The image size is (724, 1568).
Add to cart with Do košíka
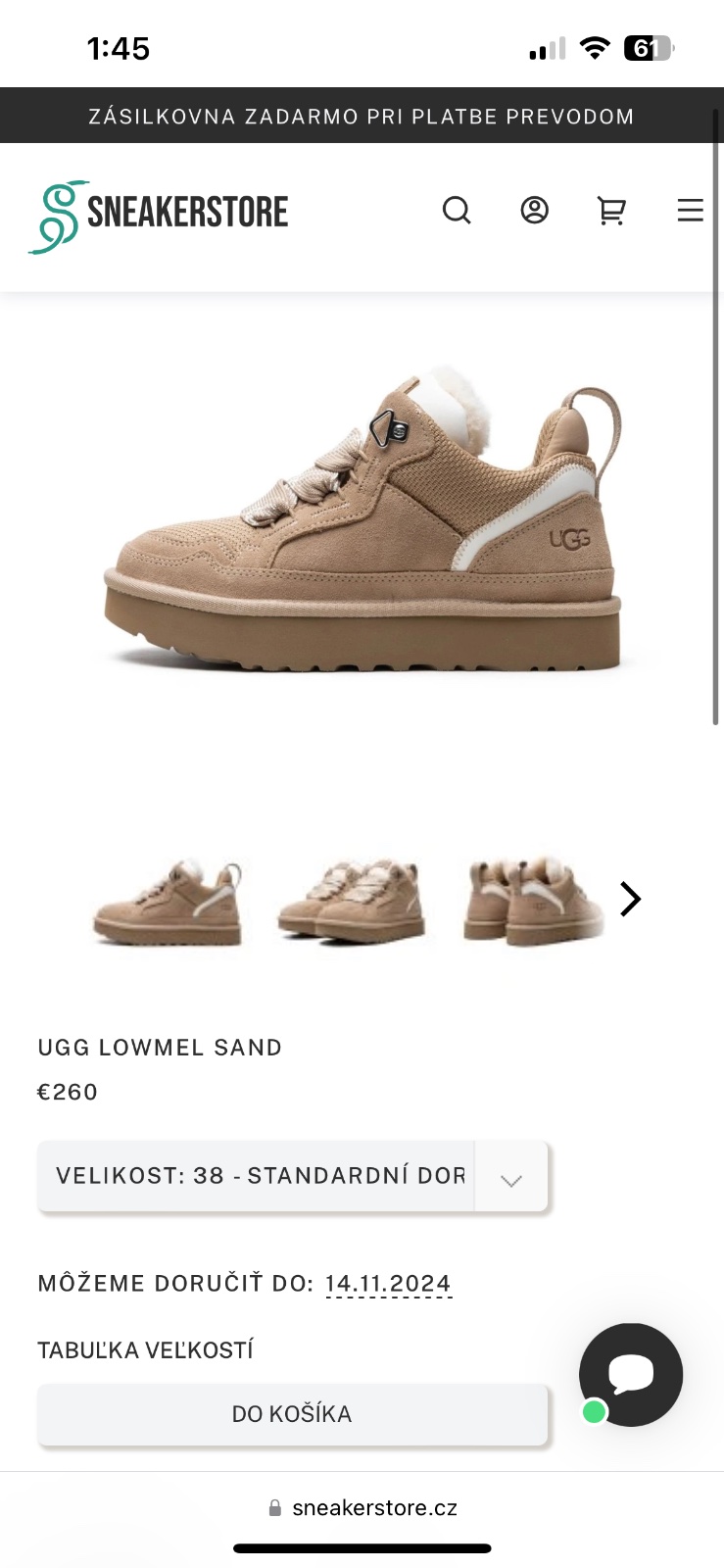(x=292, y=1414)
